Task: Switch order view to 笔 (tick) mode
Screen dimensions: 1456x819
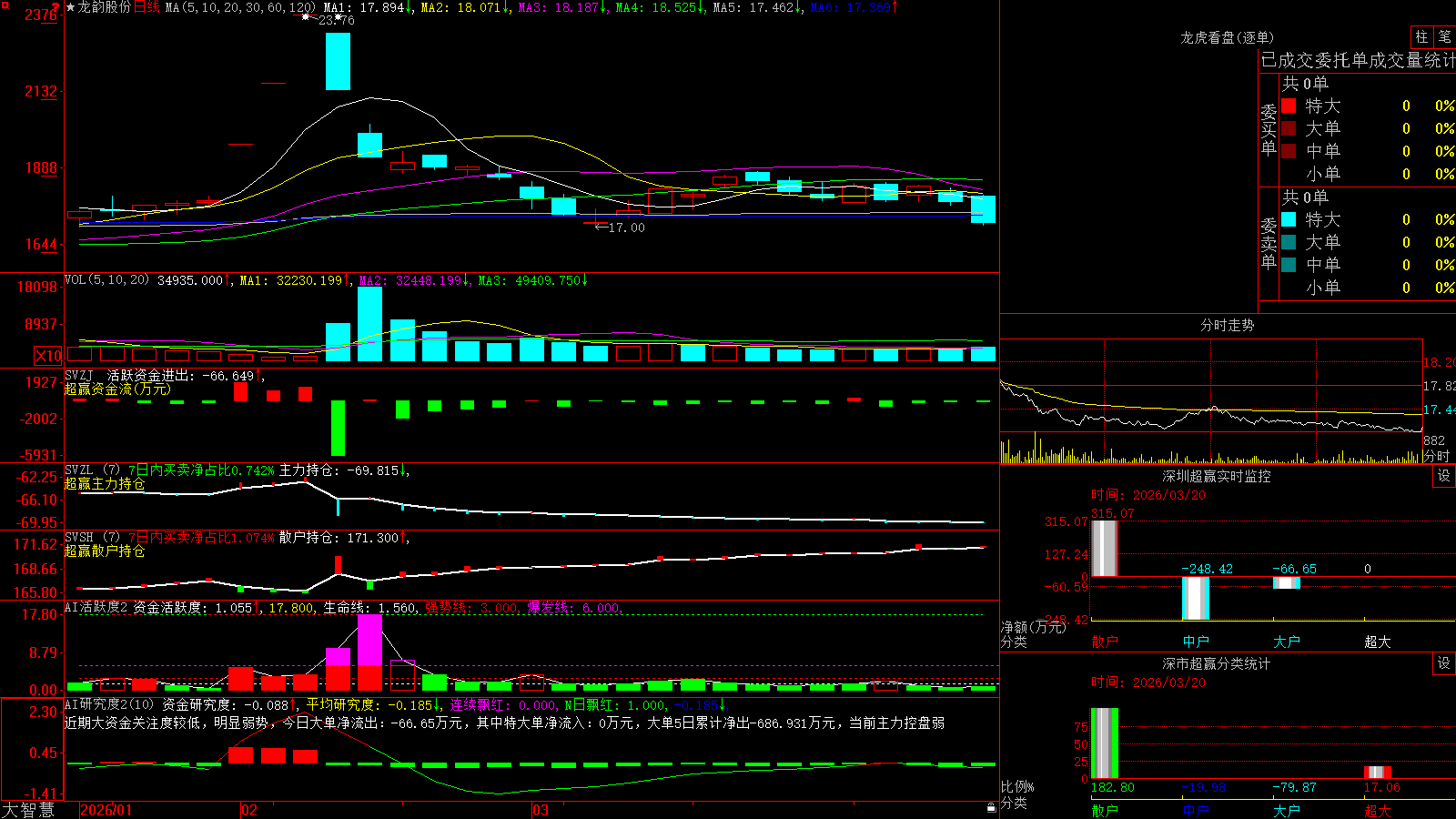Action: [x=1444, y=37]
